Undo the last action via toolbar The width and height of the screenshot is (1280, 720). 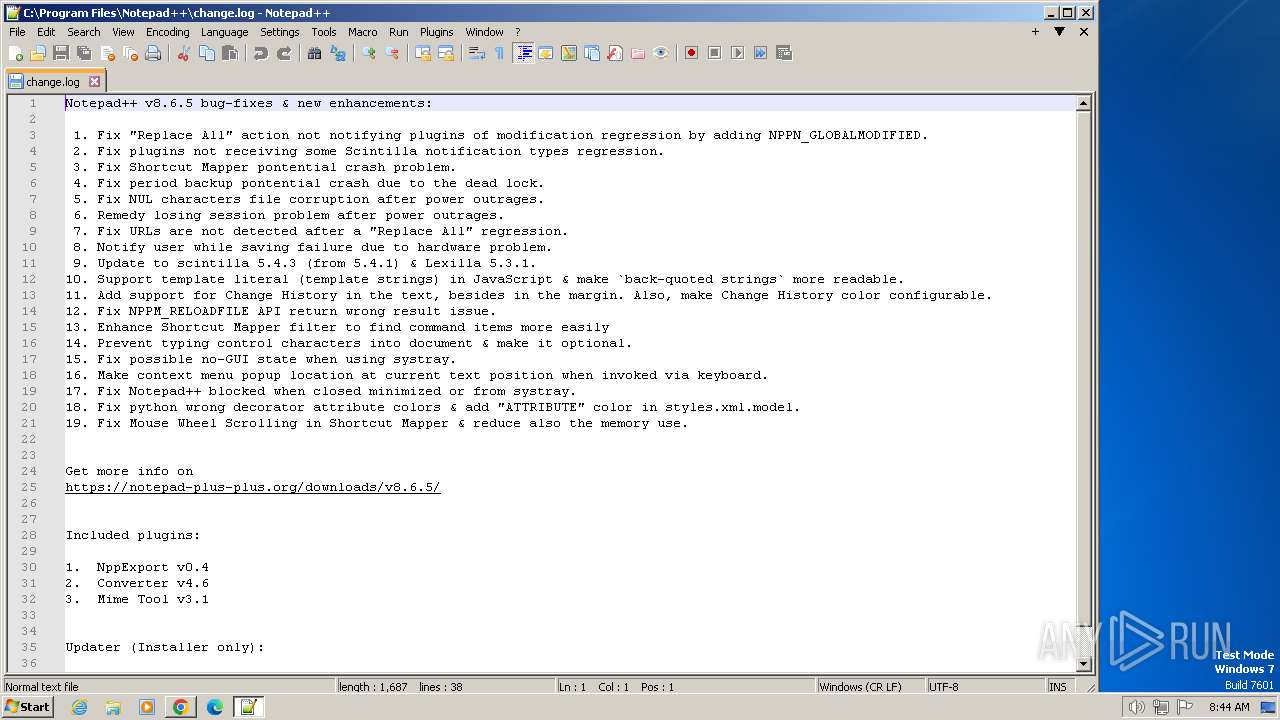click(261, 53)
